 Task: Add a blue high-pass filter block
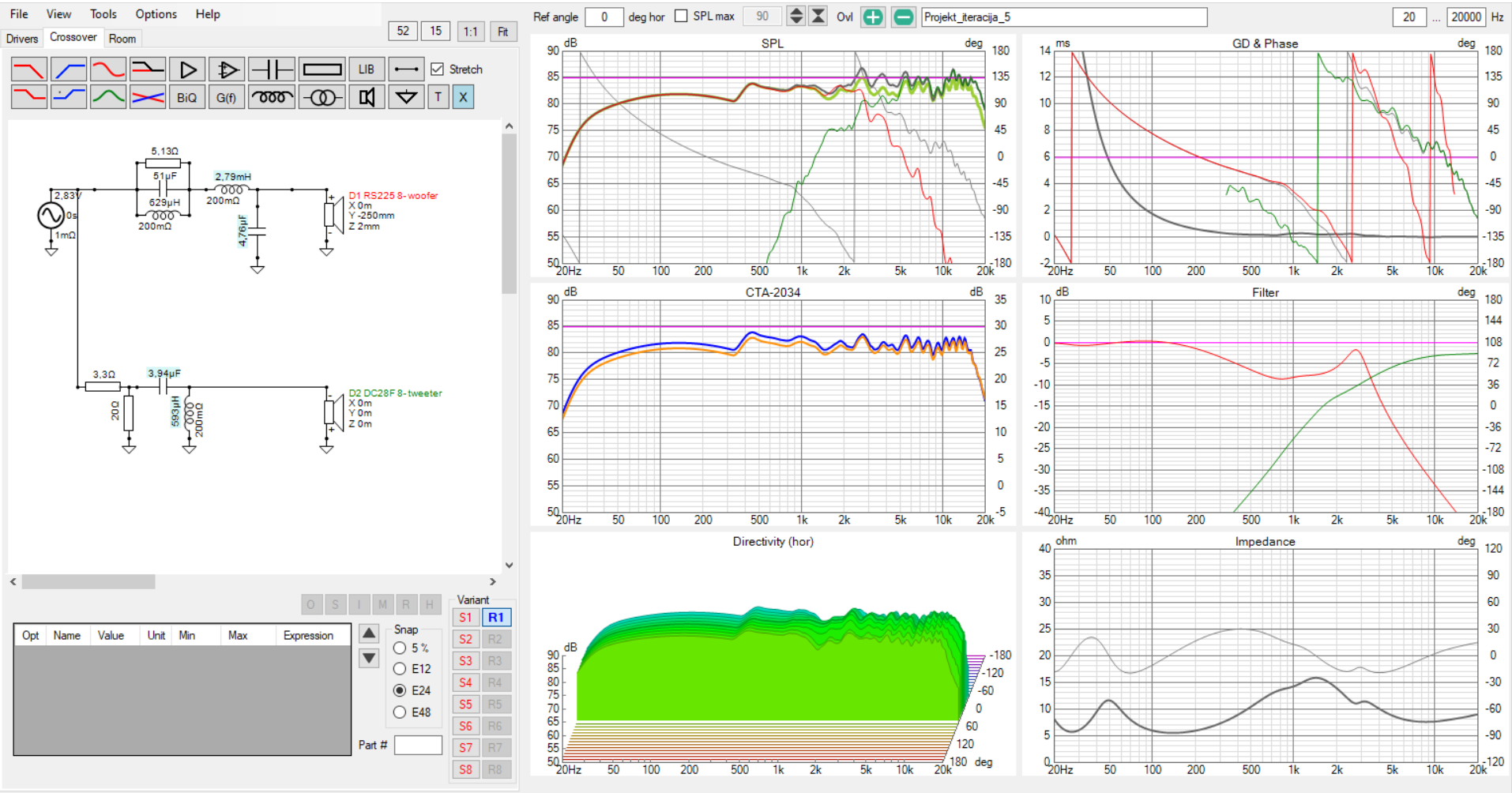pos(69,70)
